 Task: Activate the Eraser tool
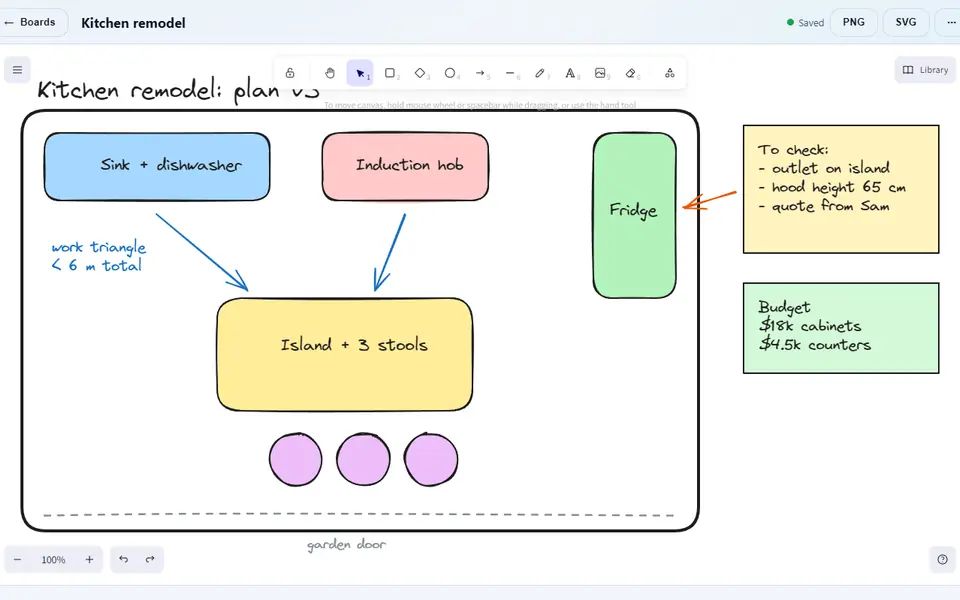point(631,73)
